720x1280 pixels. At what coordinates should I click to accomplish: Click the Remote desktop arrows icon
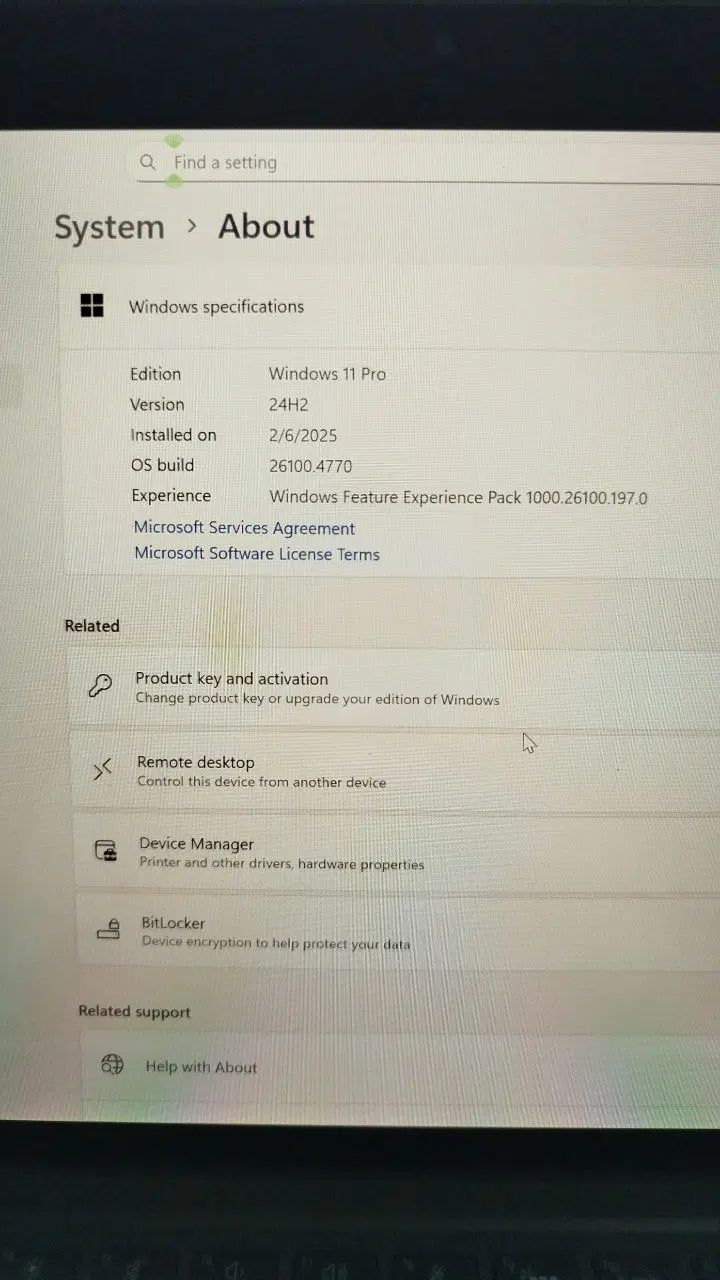tap(102, 769)
